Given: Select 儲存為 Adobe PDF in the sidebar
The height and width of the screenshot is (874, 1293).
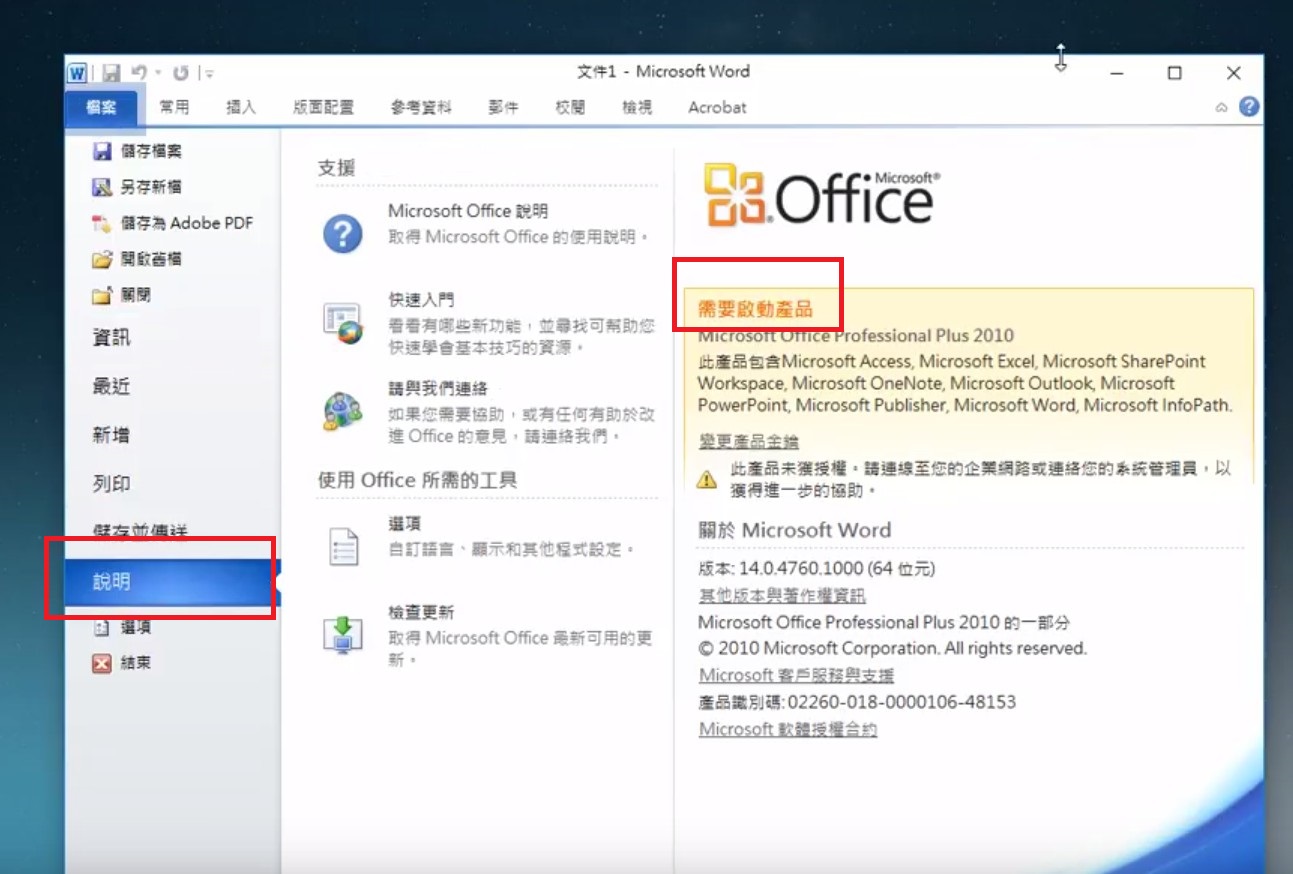Looking at the screenshot, I should click(172, 223).
